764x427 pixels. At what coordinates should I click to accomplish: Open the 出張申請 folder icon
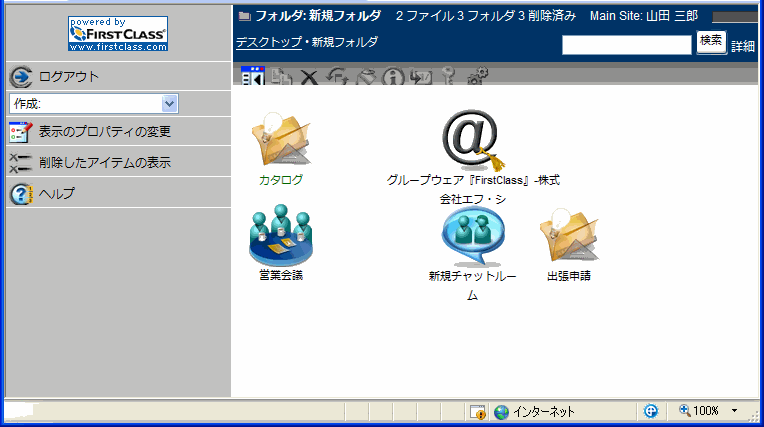(x=568, y=236)
